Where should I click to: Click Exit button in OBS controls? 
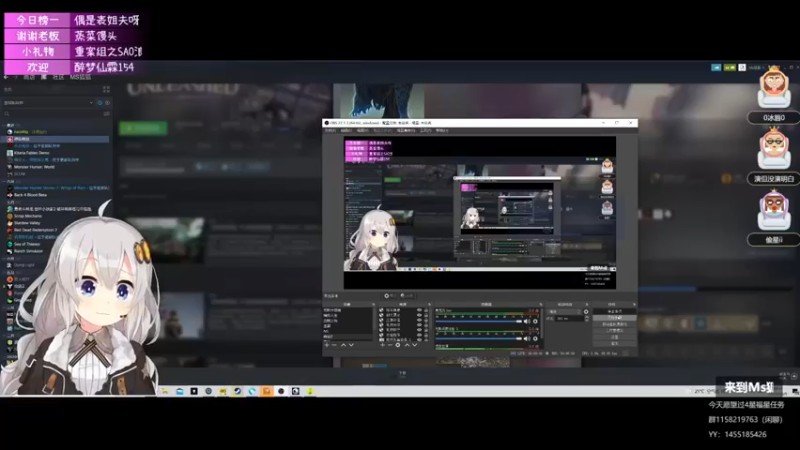tap(615, 343)
